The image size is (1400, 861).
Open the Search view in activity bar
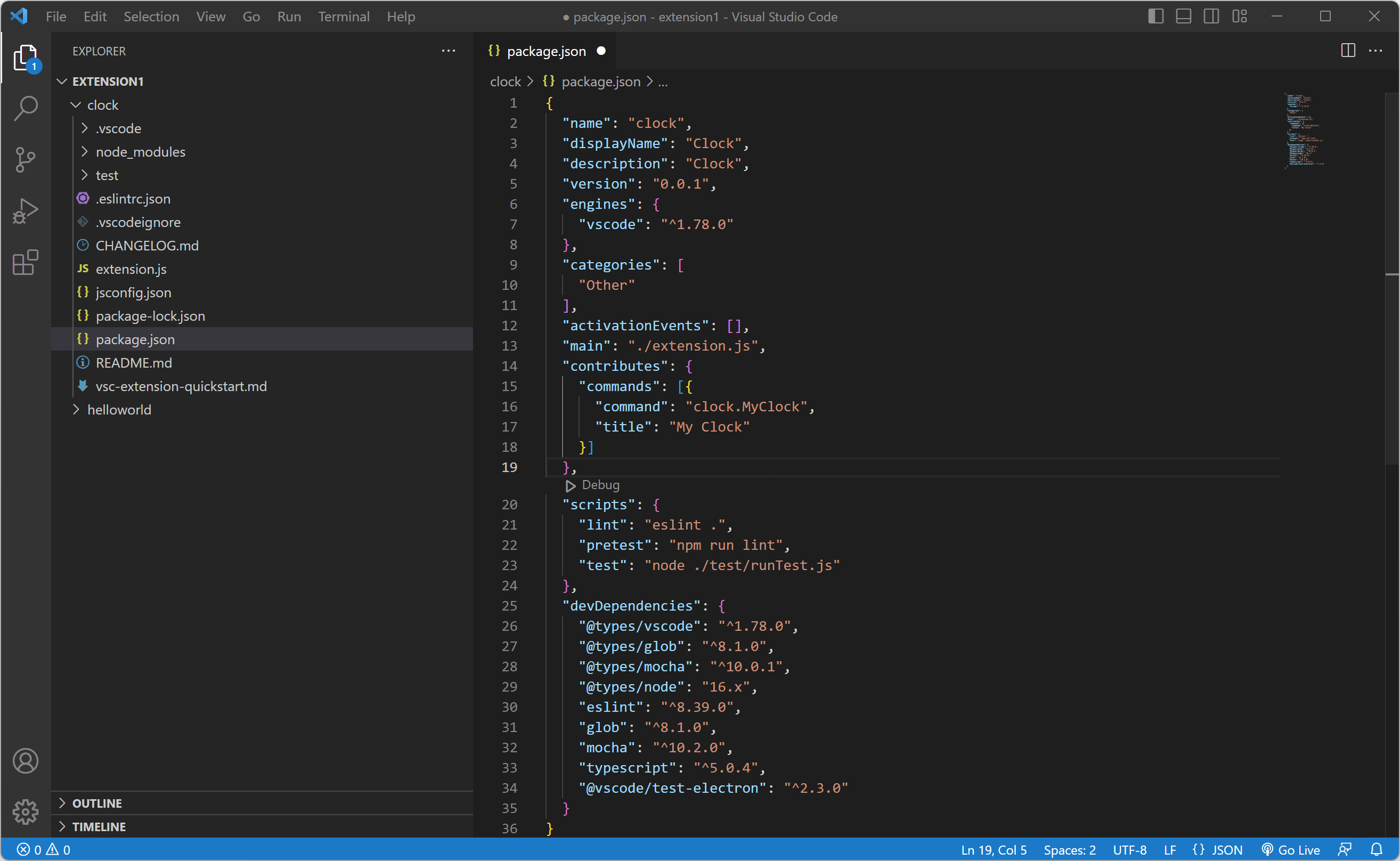pyautogui.click(x=26, y=108)
